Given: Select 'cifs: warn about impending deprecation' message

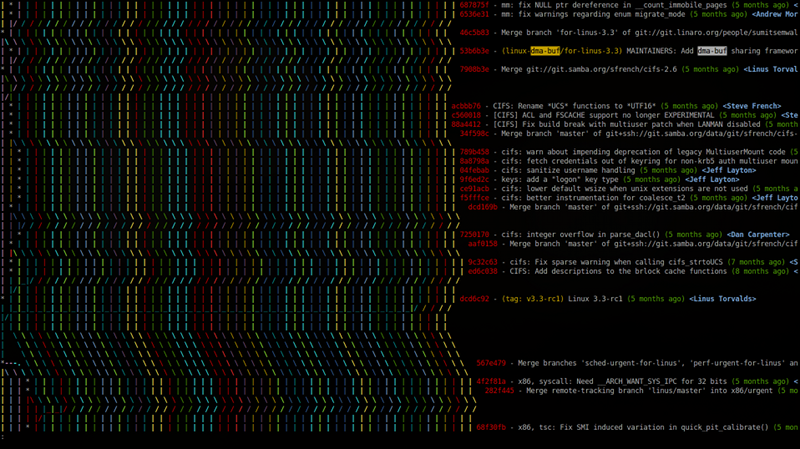Looking at the screenshot, I should pos(643,152).
